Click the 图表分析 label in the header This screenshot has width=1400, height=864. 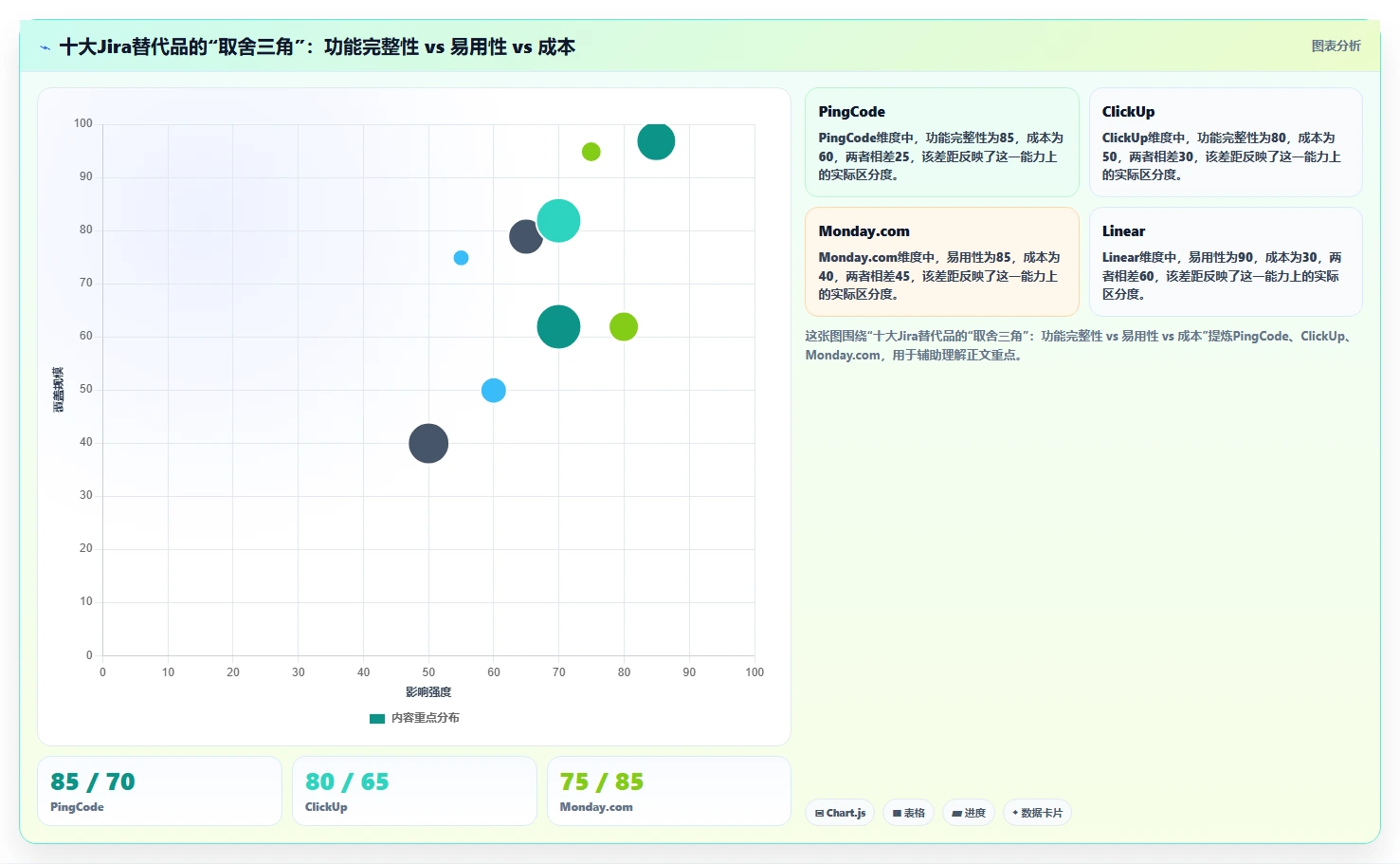pyautogui.click(x=1336, y=46)
